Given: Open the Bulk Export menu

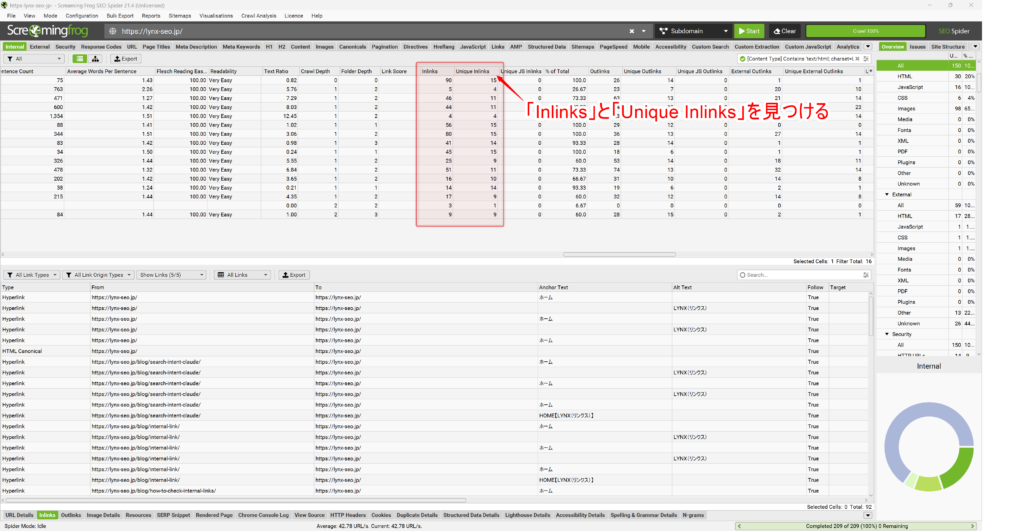Looking at the screenshot, I should pos(120,16).
